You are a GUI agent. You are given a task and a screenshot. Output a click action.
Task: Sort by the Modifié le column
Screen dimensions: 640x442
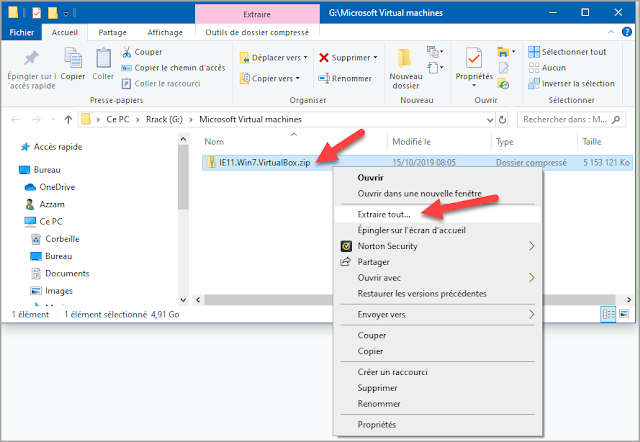pos(439,142)
